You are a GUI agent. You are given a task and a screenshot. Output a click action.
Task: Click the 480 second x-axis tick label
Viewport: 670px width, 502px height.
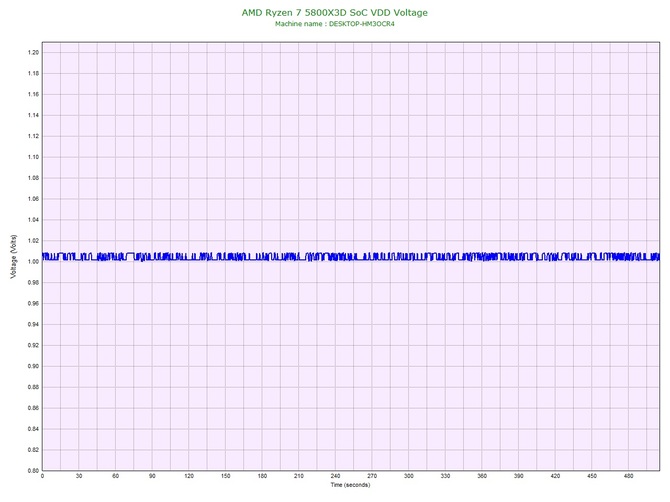pos(629,476)
